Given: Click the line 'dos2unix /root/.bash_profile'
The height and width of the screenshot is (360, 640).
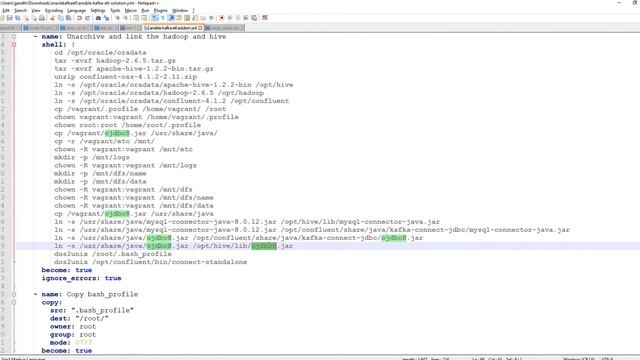Looking at the screenshot, I should (x=113, y=254).
